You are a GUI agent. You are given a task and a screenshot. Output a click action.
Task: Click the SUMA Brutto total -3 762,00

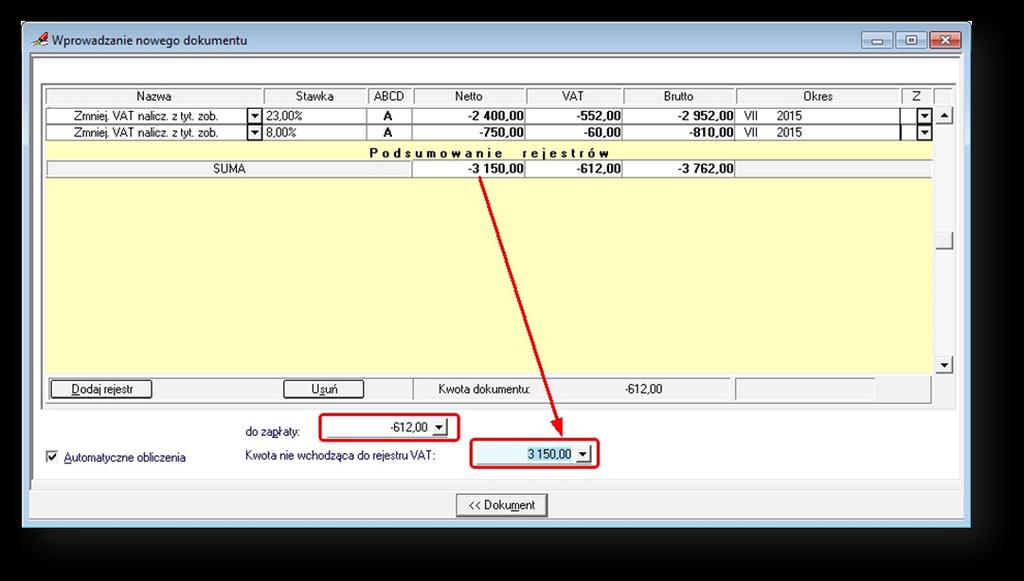[679, 169]
